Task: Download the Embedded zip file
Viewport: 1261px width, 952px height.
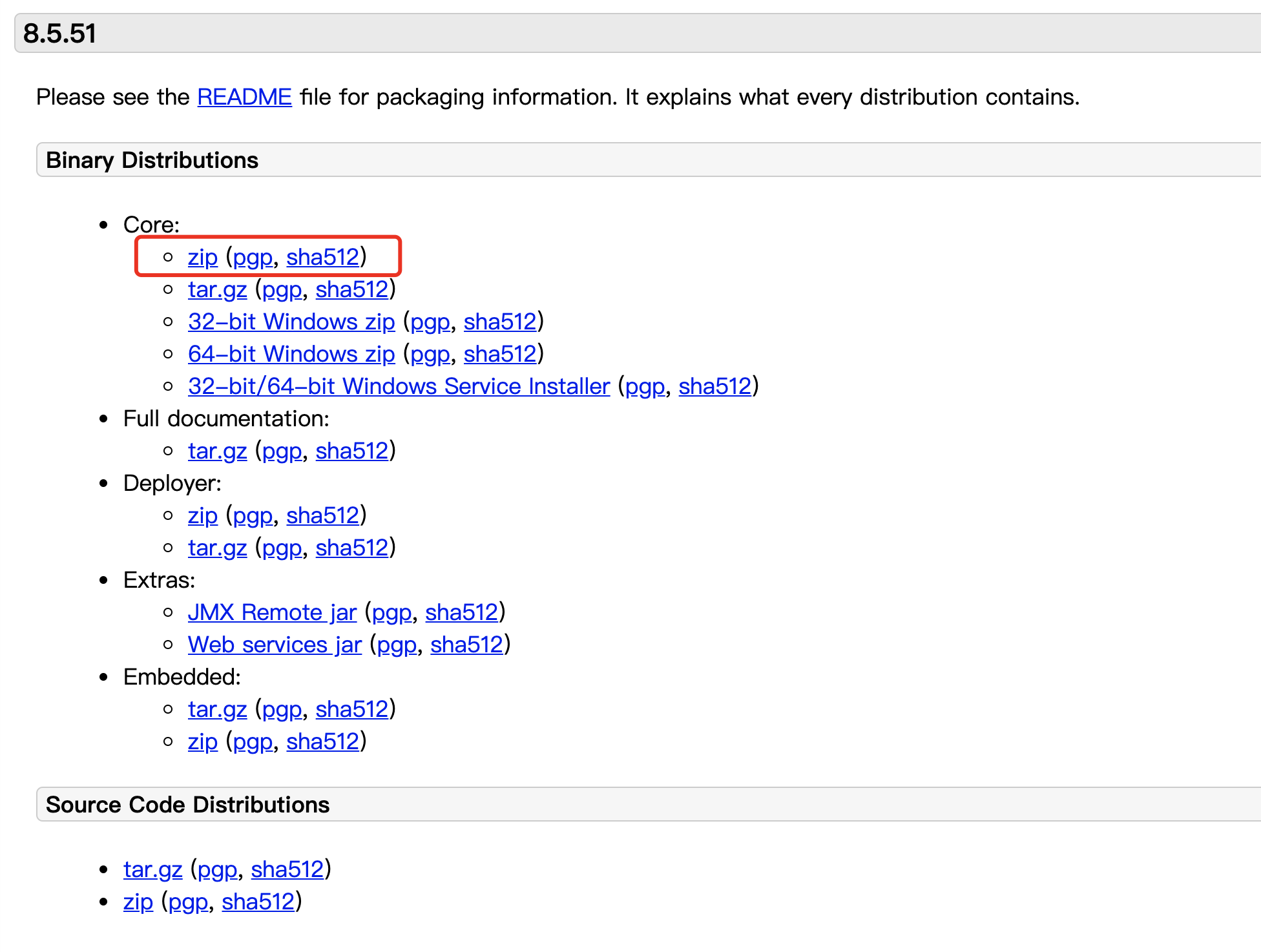Action: tap(202, 741)
